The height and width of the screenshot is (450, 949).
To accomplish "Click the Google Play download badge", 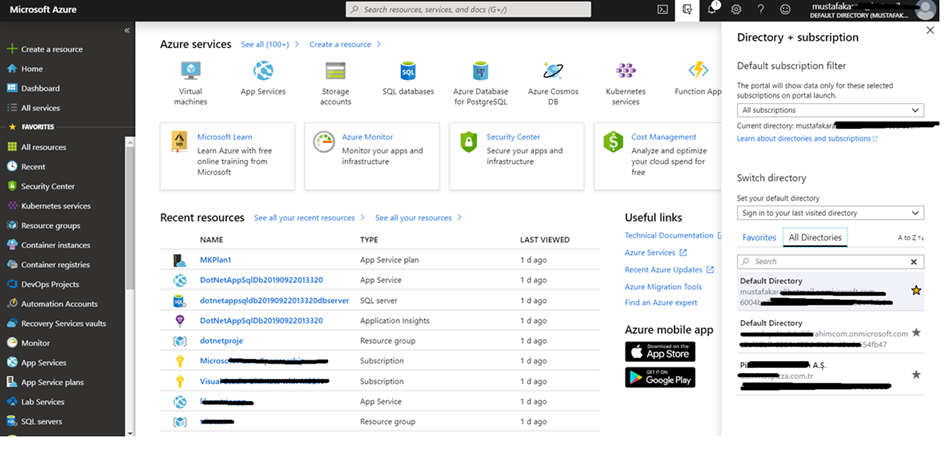I will 660,377.
